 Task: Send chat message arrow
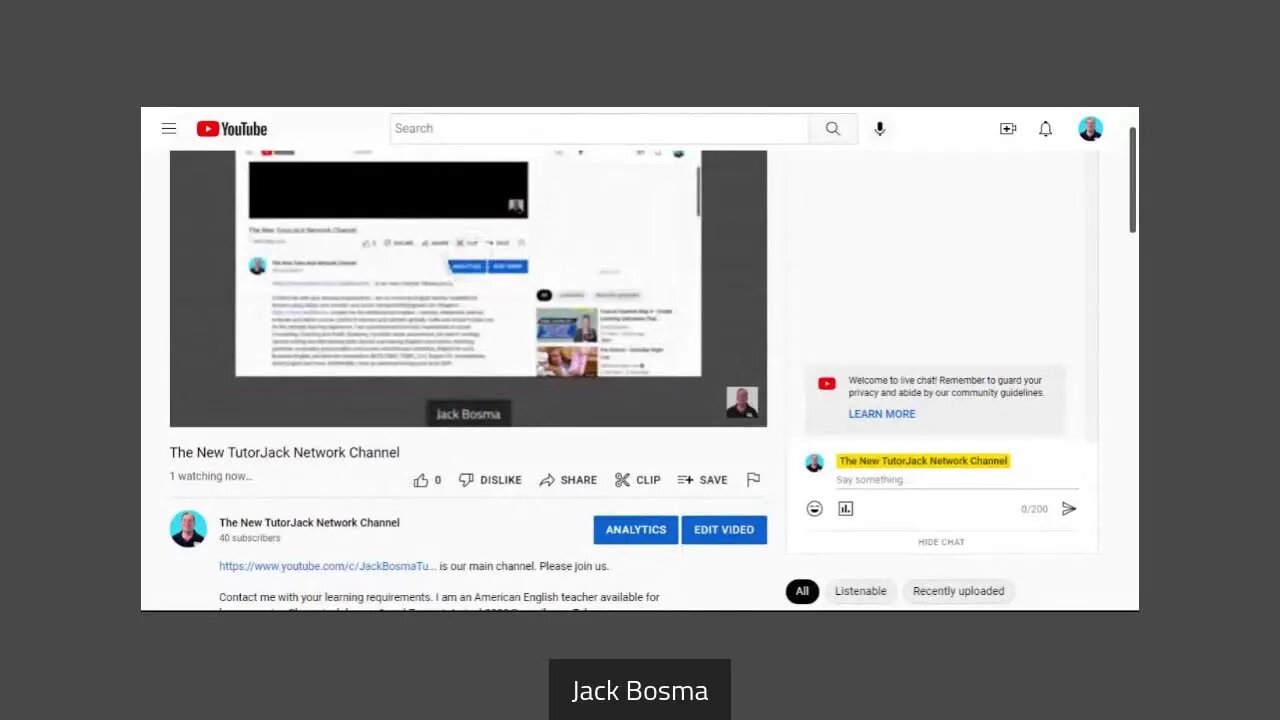tap(1069, 509)
